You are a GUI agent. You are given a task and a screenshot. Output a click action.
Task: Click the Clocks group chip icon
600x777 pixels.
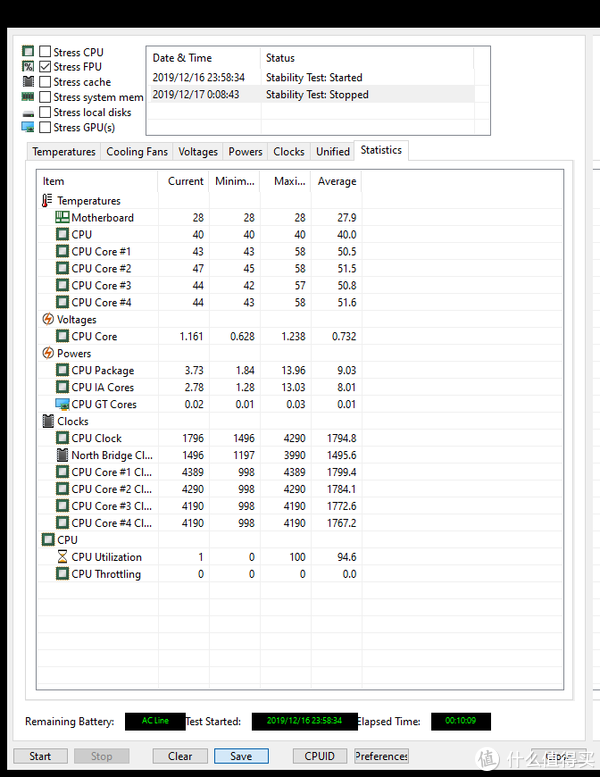(x=48, y=421)
